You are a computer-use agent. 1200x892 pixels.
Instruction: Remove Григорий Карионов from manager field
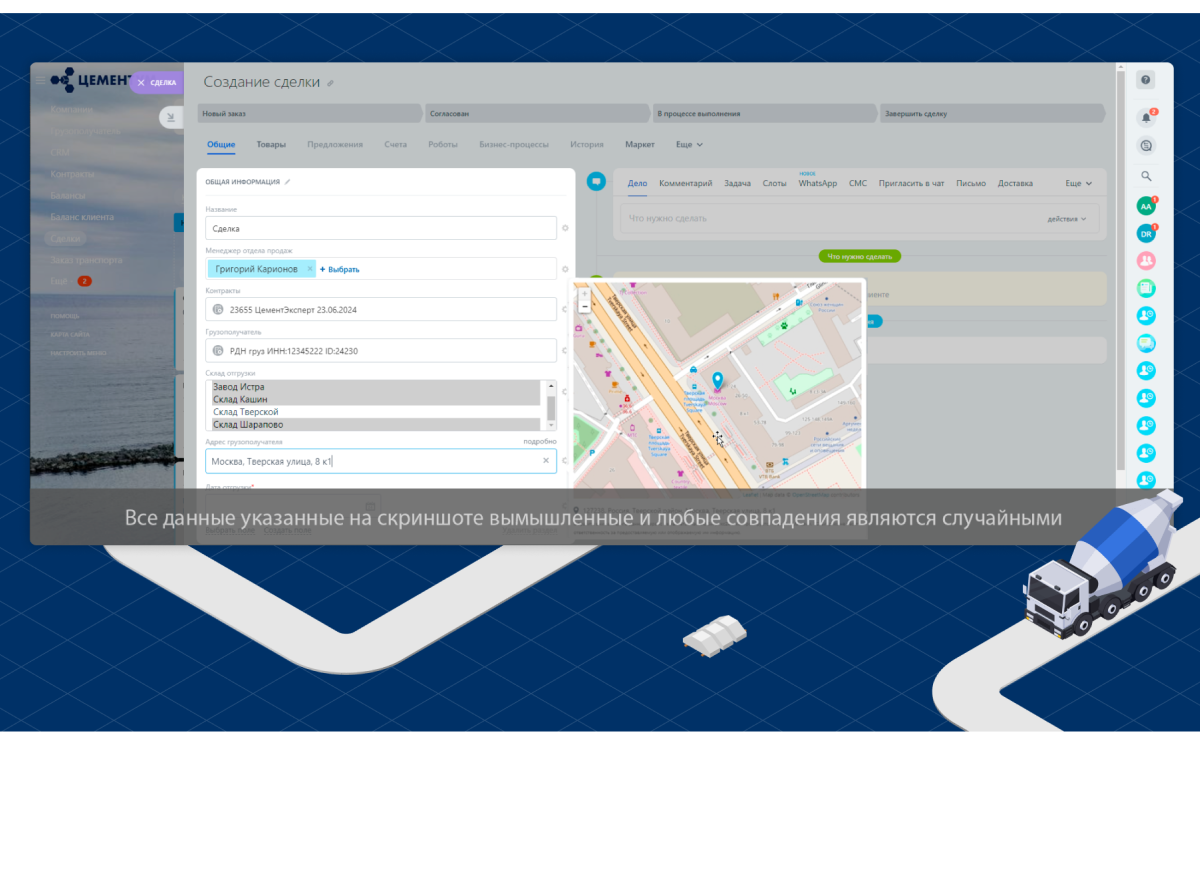310,269
